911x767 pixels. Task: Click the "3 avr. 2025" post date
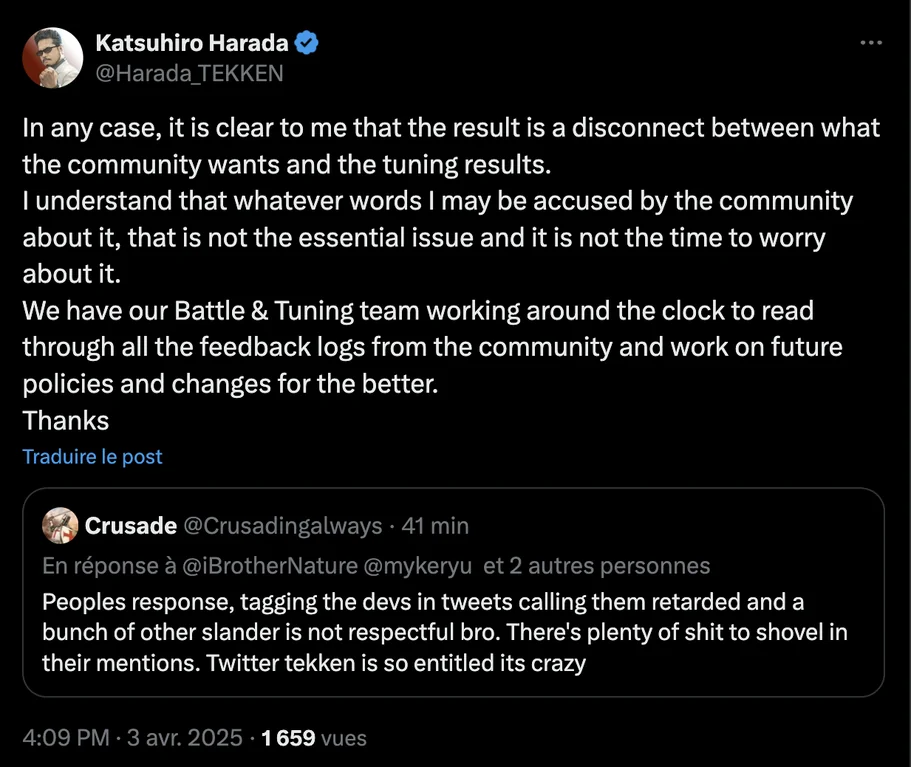pos(183,738)
